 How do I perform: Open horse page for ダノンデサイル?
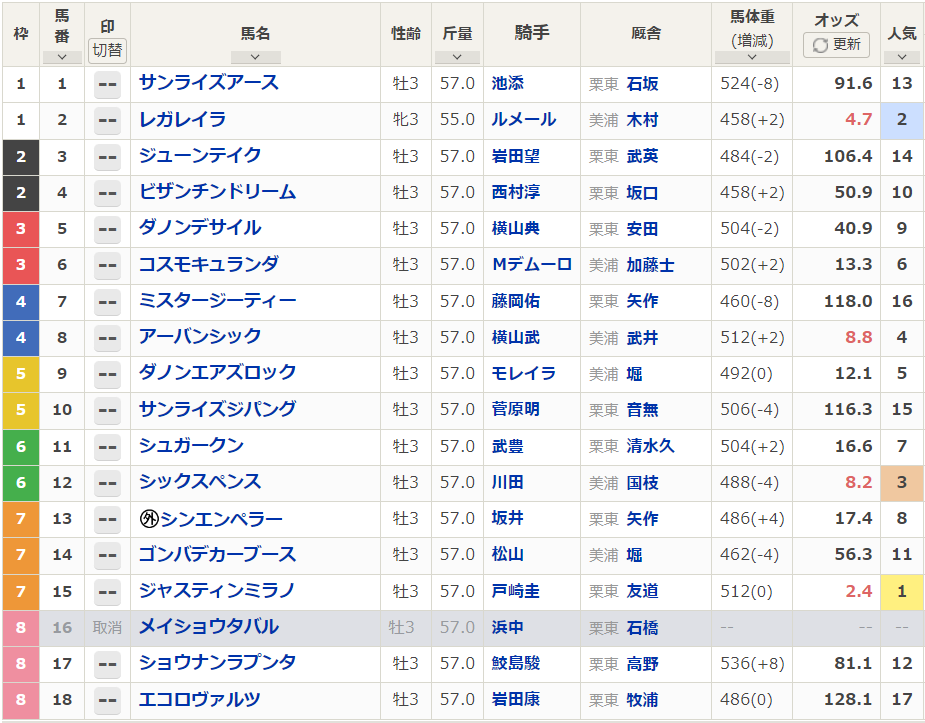click(199, 228)
